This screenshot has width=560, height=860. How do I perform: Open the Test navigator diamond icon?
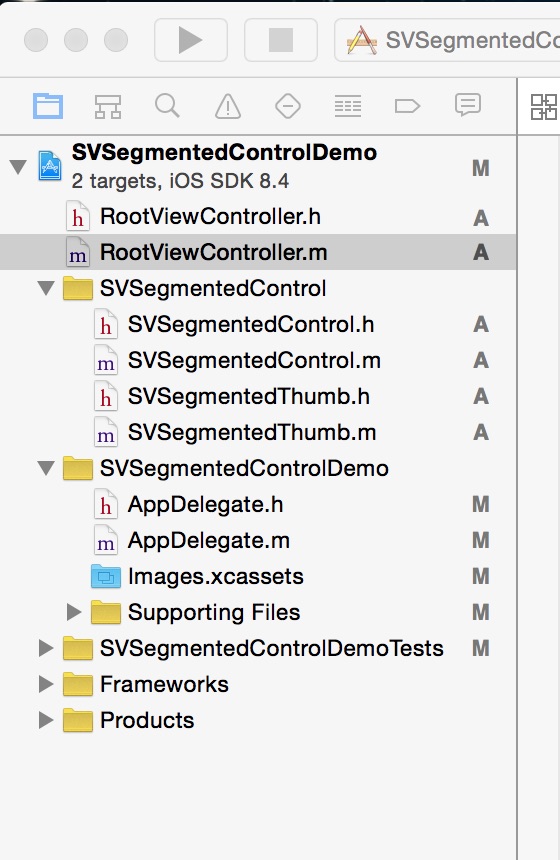click(x=287, y=106)
